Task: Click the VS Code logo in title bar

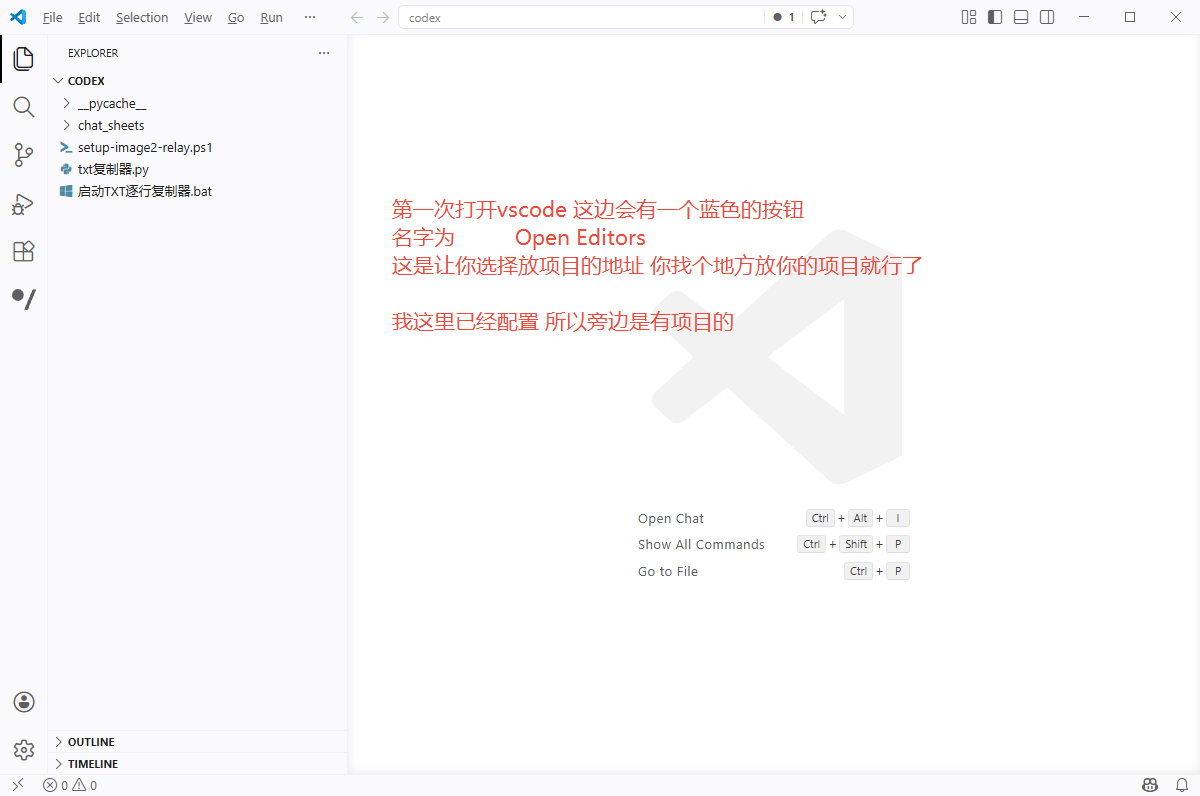Action: click(x=17, y=17)
